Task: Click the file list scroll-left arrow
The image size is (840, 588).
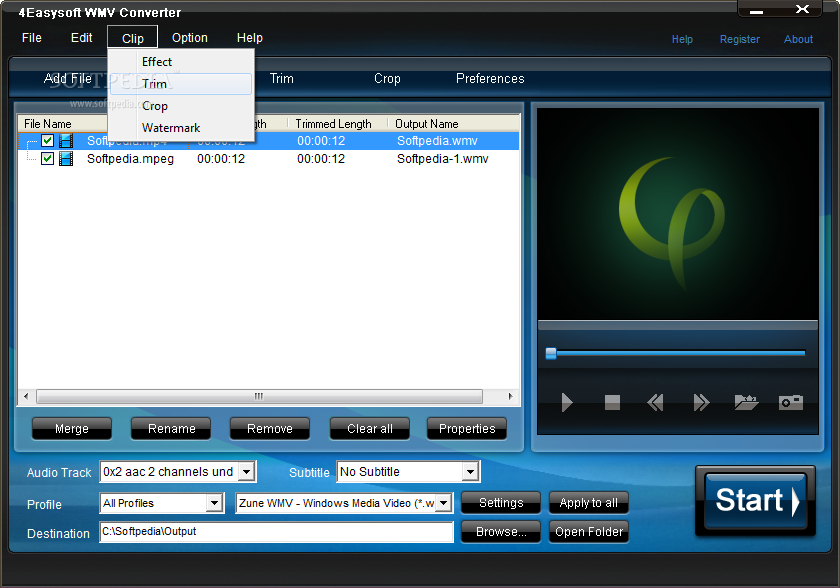Action: (x=26, y=396)
